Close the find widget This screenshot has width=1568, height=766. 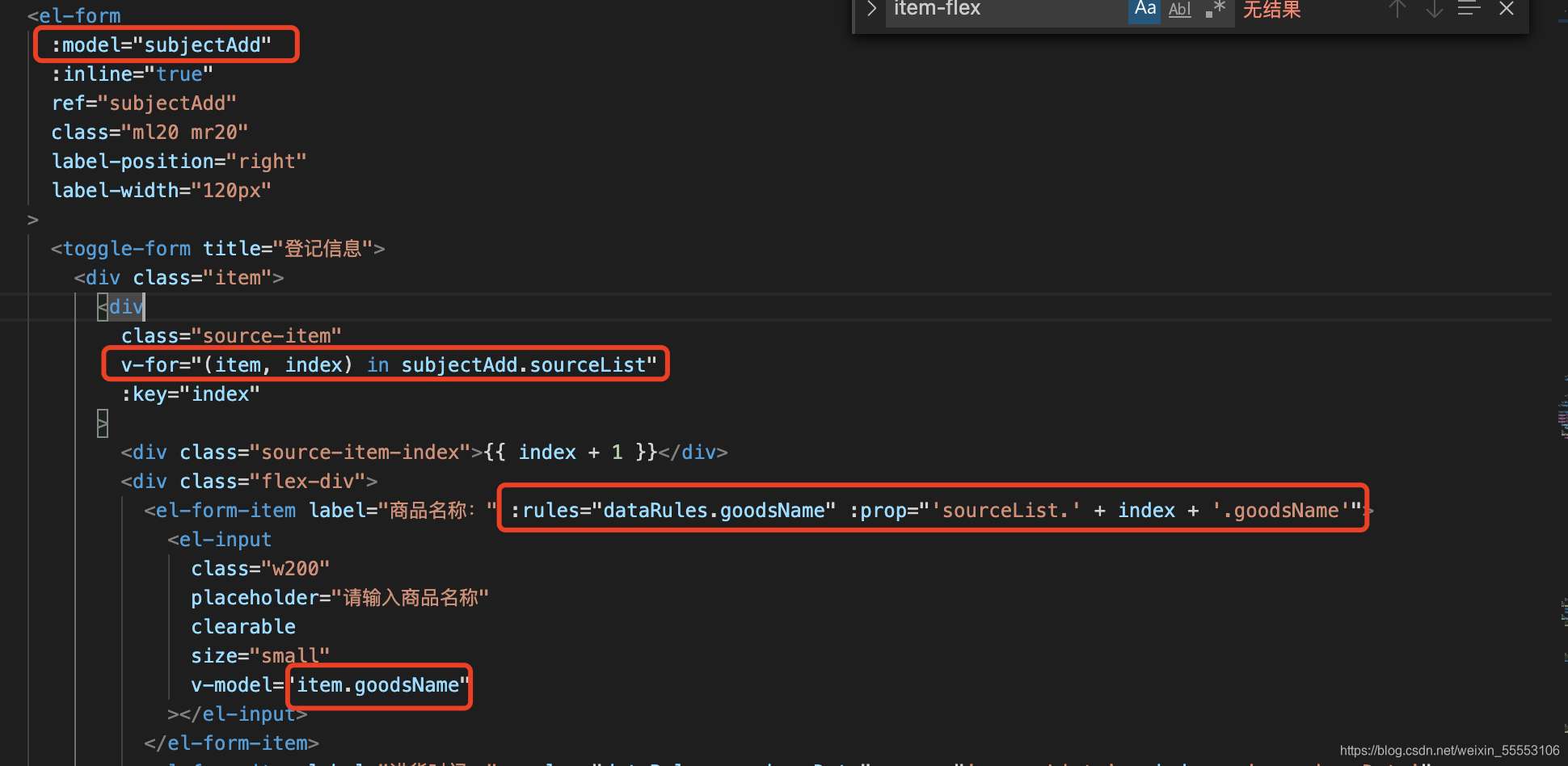point(1507,10)
